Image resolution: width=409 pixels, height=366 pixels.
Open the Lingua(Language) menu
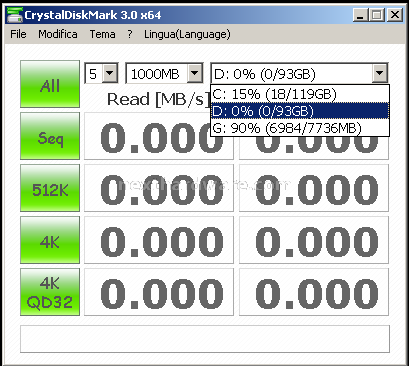coord(187,34)
